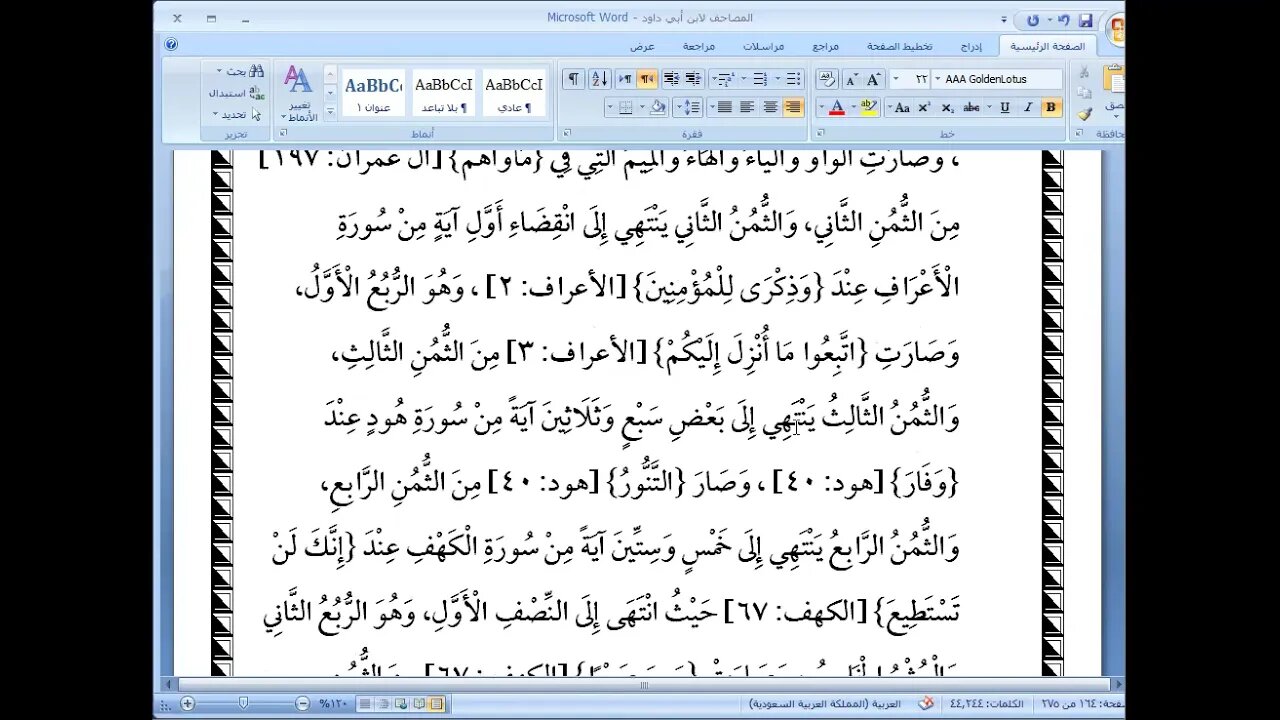Screen dimensions: 1280x720
Task: Click the Change Case (Aa) icon
Action: [901, 107]
